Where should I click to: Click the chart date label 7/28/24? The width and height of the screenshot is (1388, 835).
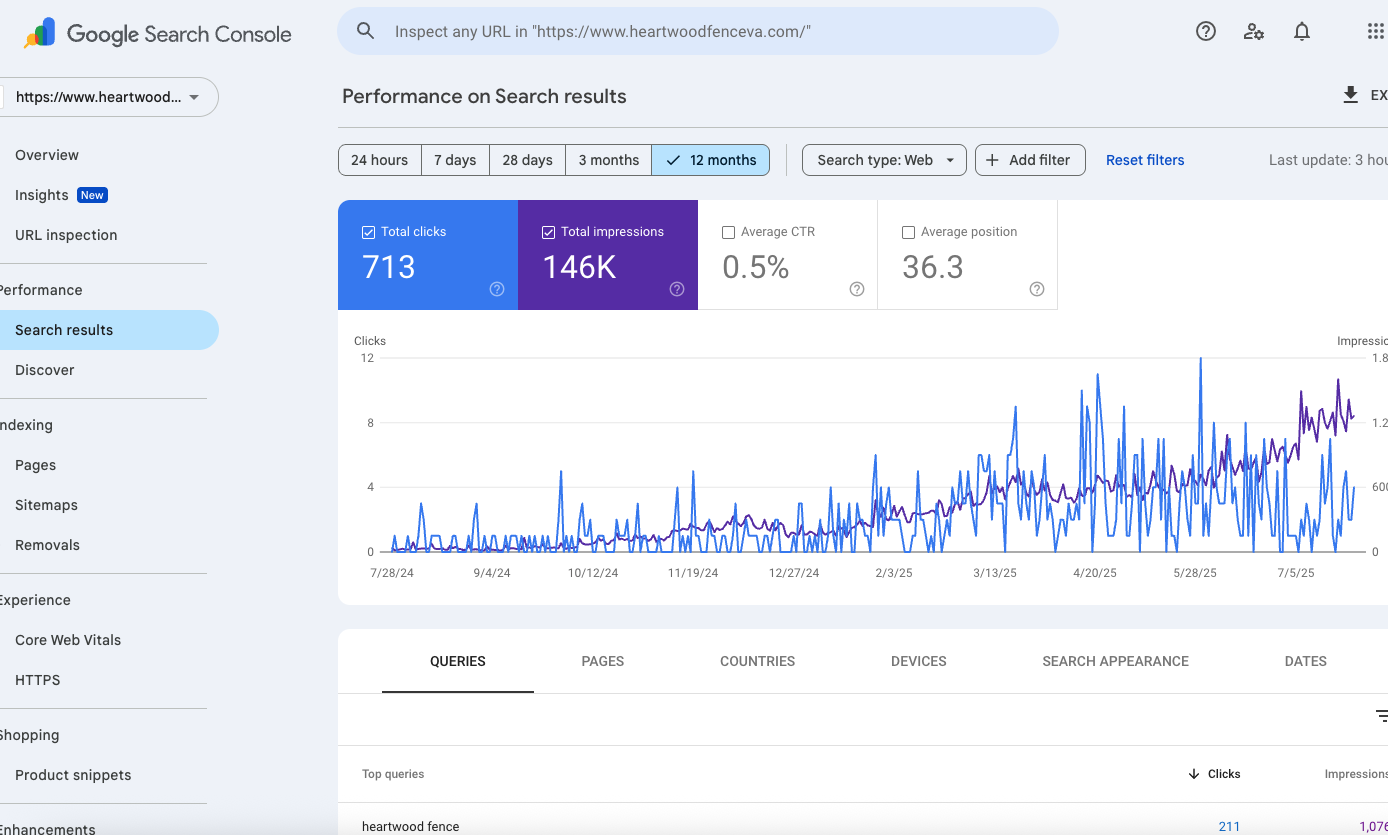click(x=392, y=573)
